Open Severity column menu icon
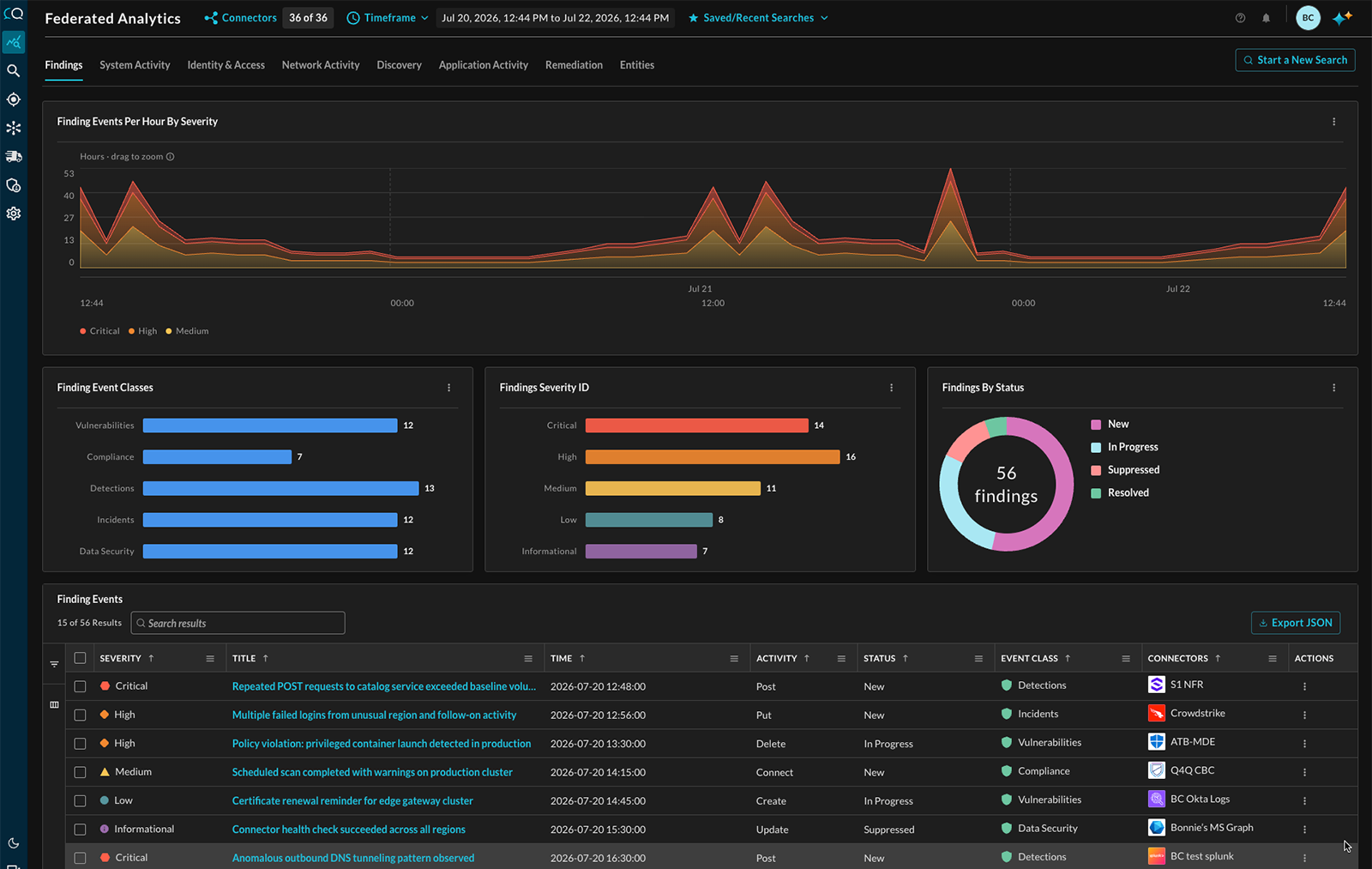The width and height of the screenshot is (1372, 869). coord(210,659)
